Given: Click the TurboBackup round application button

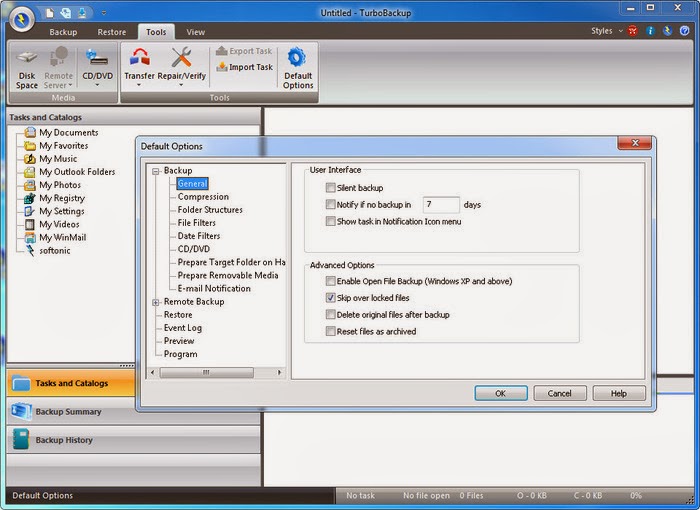Looking at the screenshot, I should pyautogui.click(x=21, y=20).
